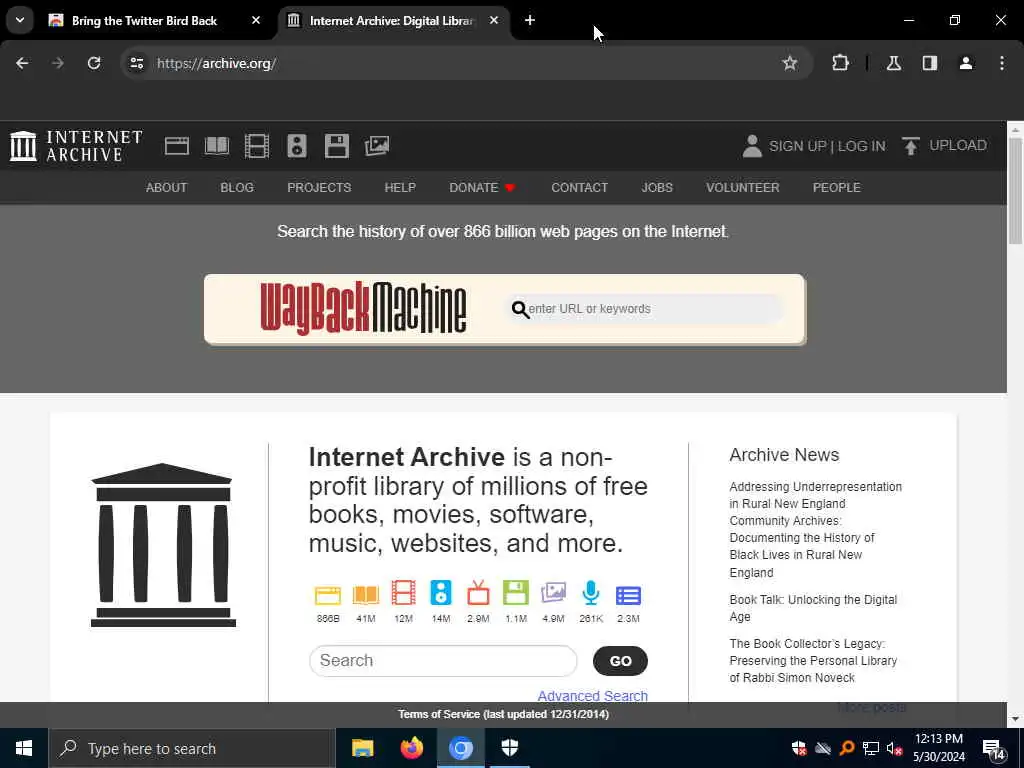The width and height of the screenshot is (1024, 768).
Task: Toggle the browser side panel icon
Action: coord(930,63)
